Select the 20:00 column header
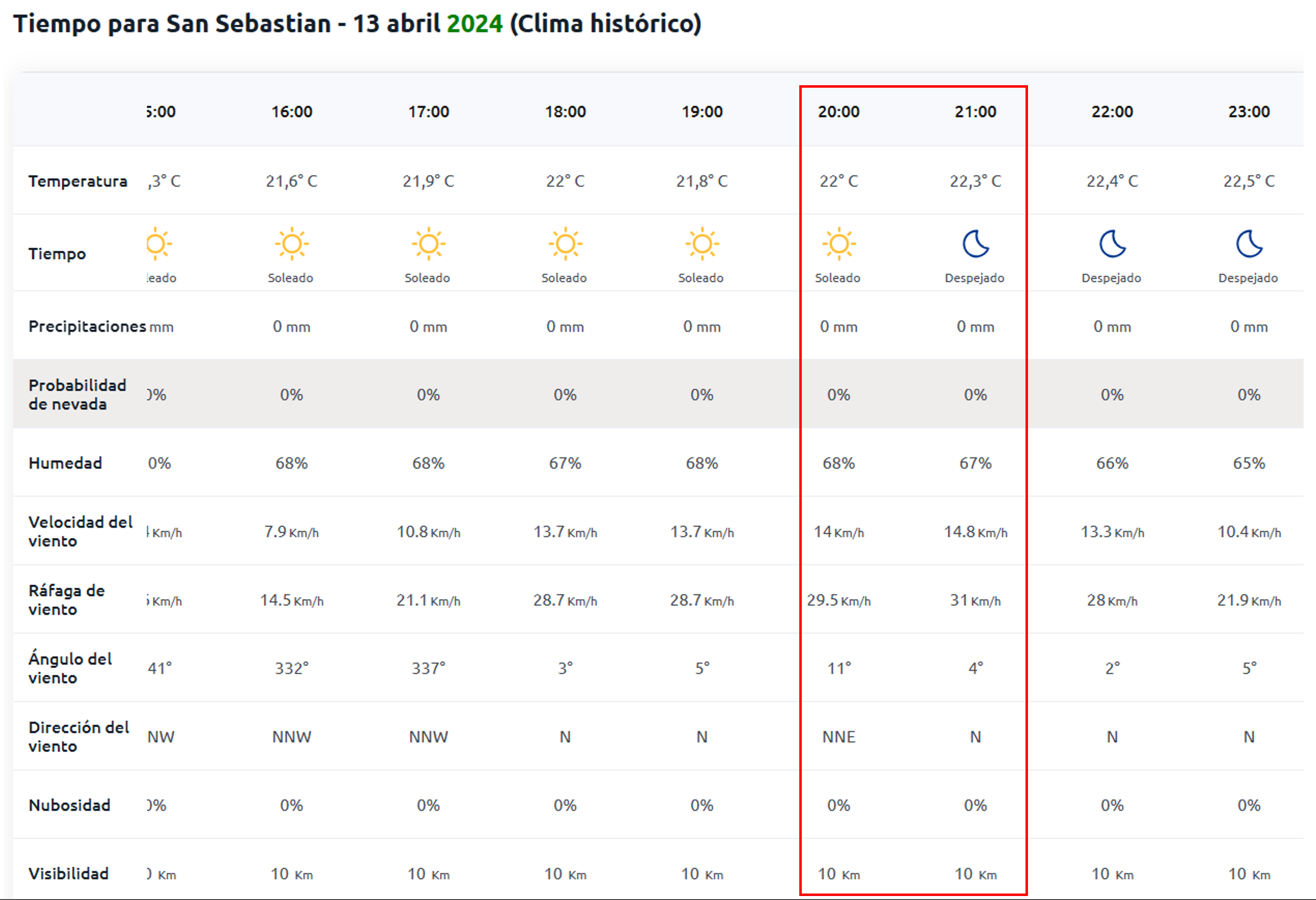Screen dimensions: 1316x900 [839, 112]
